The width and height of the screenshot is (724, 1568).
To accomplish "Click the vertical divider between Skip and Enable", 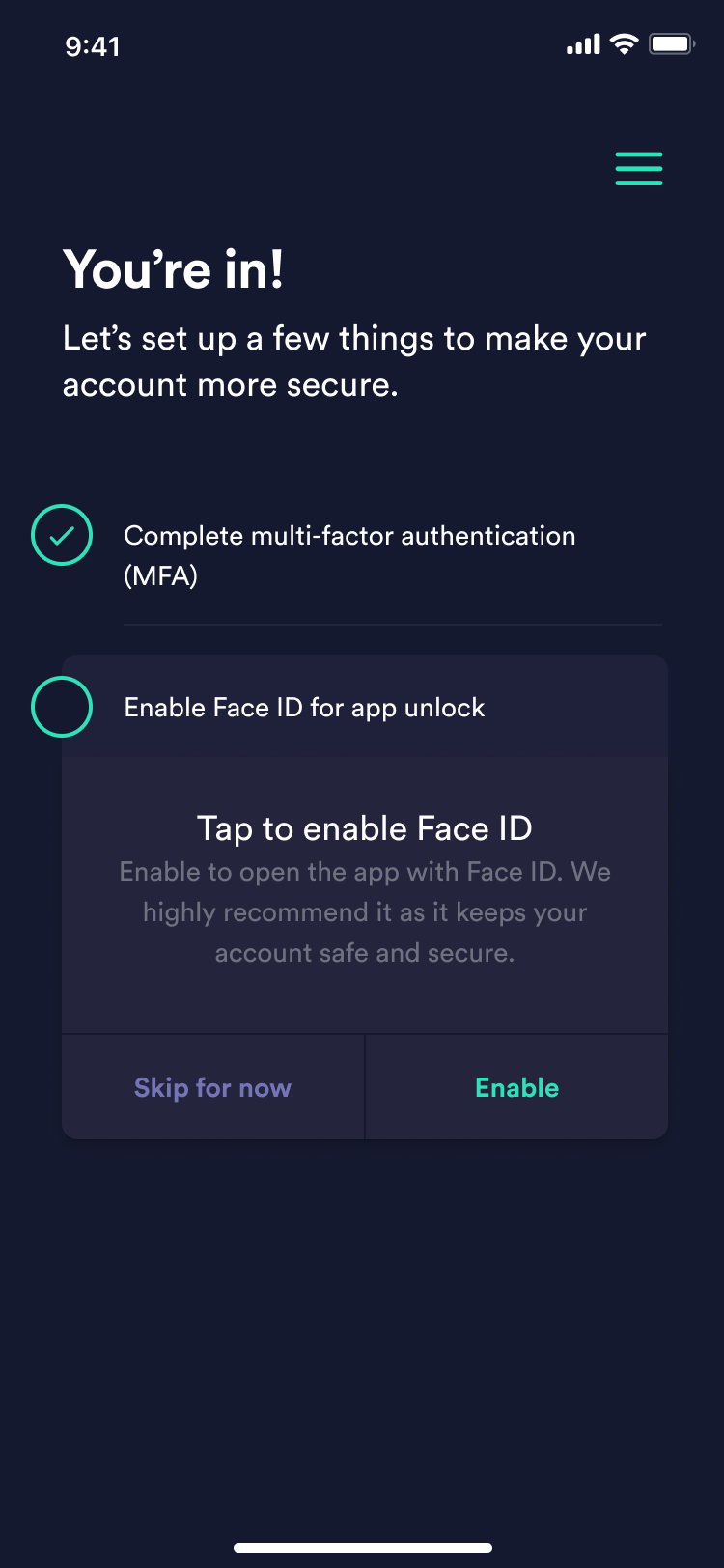I will pos(365,1087).
